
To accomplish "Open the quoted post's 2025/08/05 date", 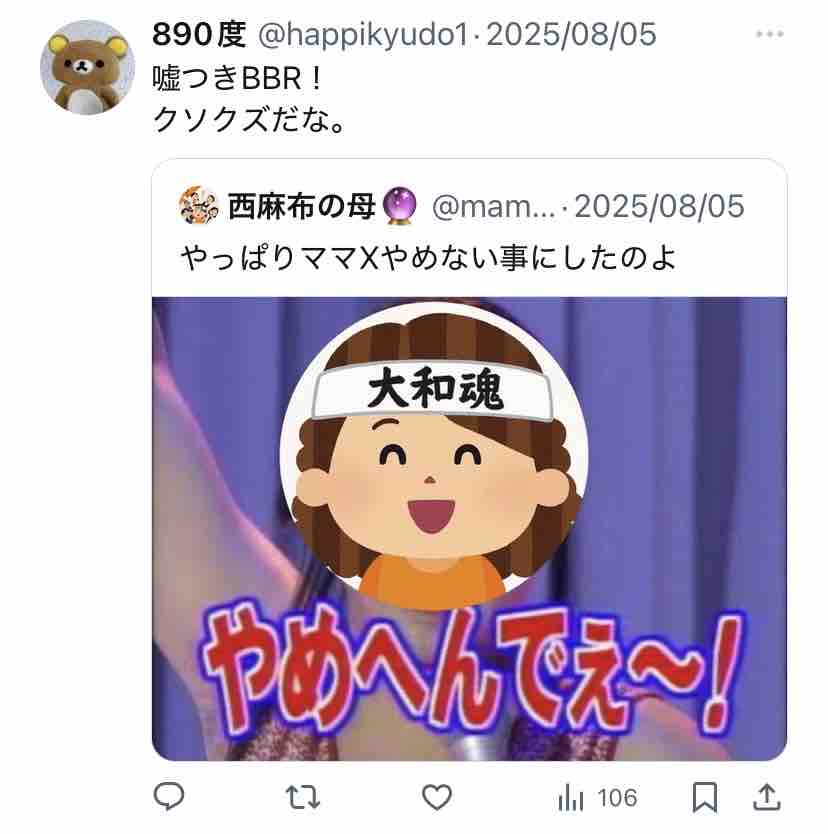I will coord(659,206).
